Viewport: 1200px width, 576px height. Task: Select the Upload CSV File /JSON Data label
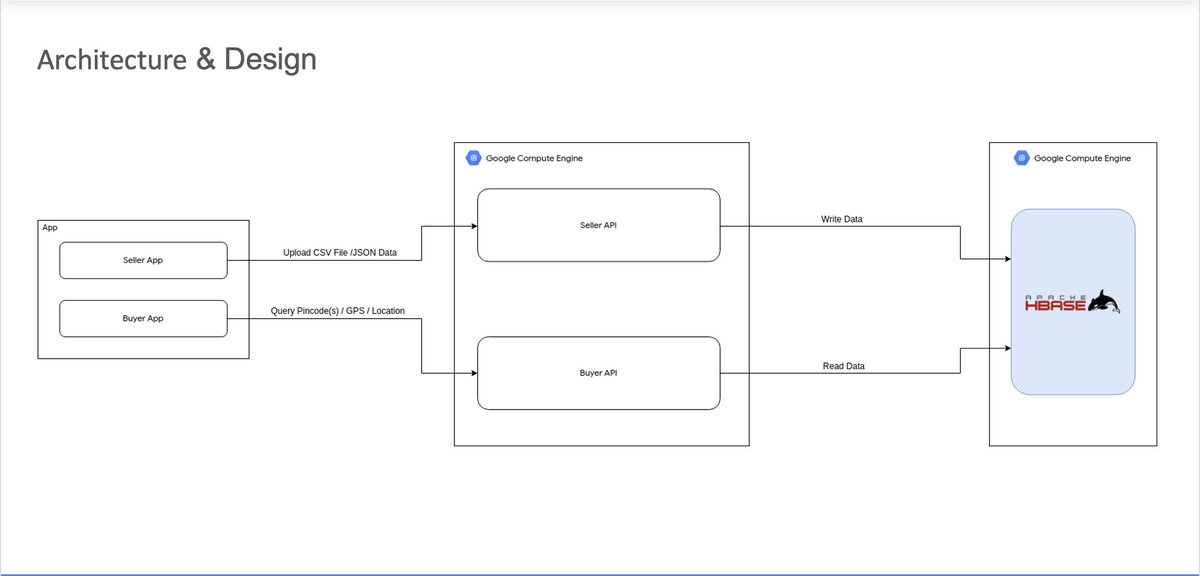(x=339, y=252)
